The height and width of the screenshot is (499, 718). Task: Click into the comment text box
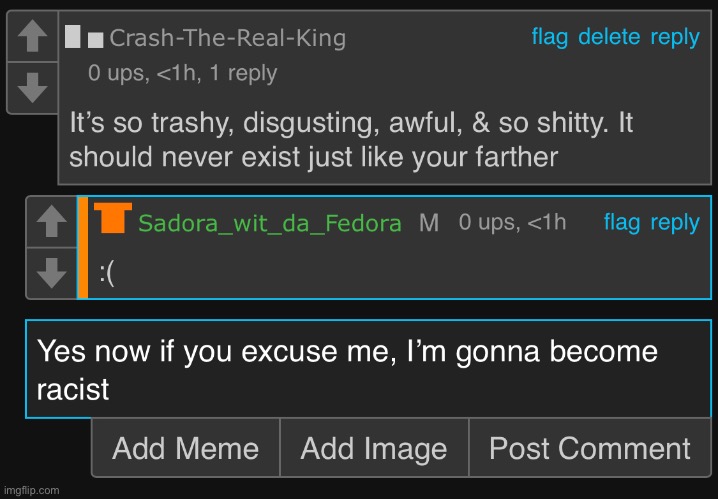368,369
